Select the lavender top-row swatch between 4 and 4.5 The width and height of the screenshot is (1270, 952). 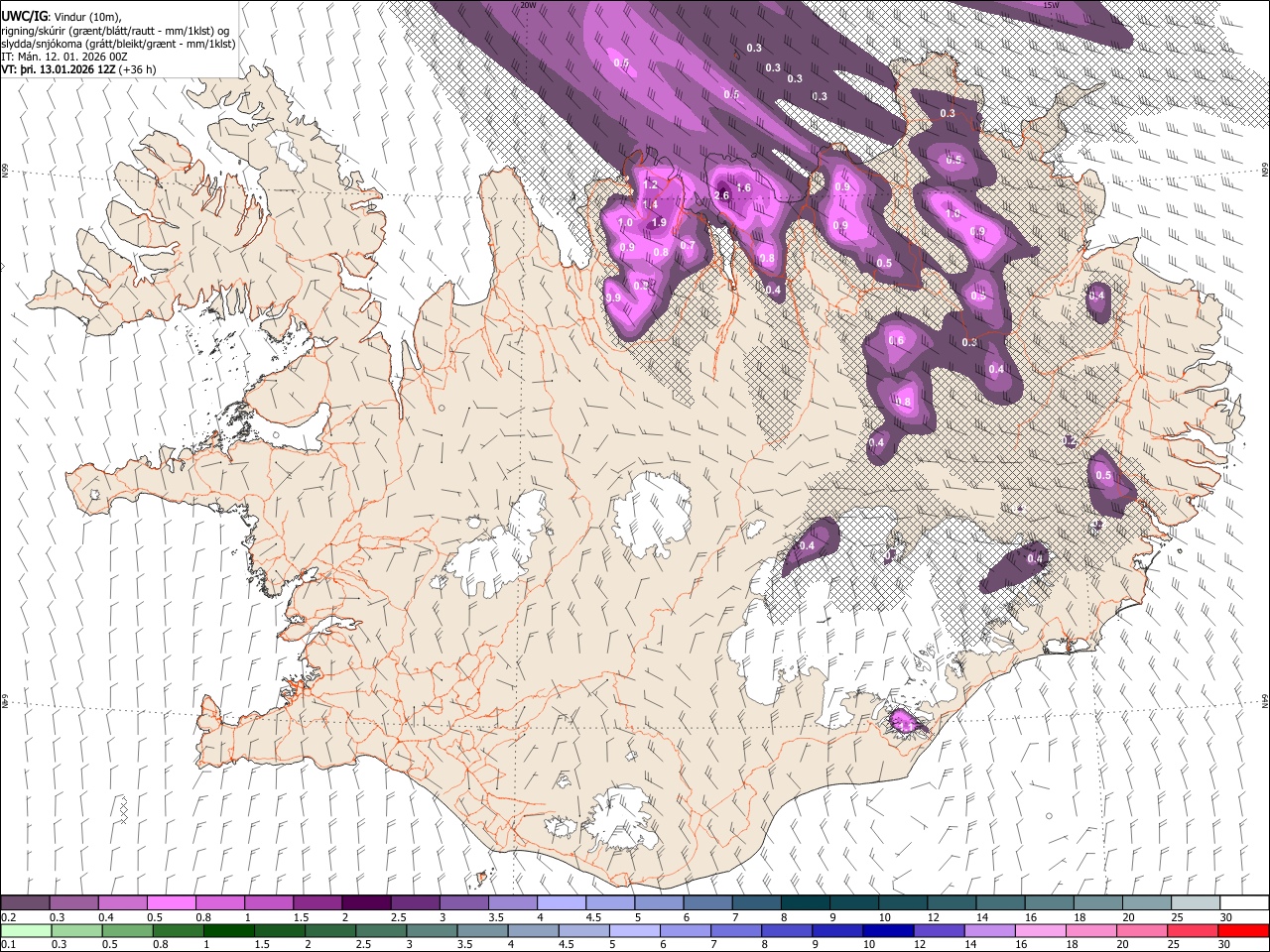[561, 903]
